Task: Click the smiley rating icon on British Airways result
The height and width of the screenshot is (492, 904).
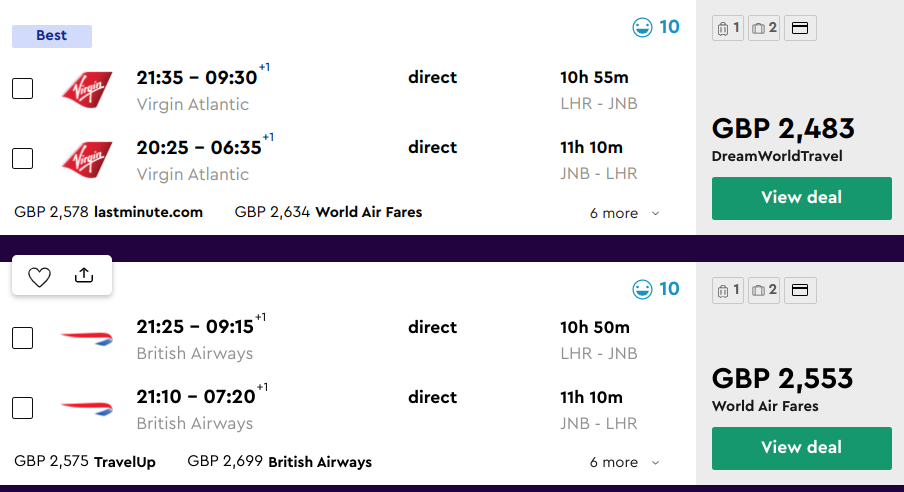Action: click(x=642, y=289)
